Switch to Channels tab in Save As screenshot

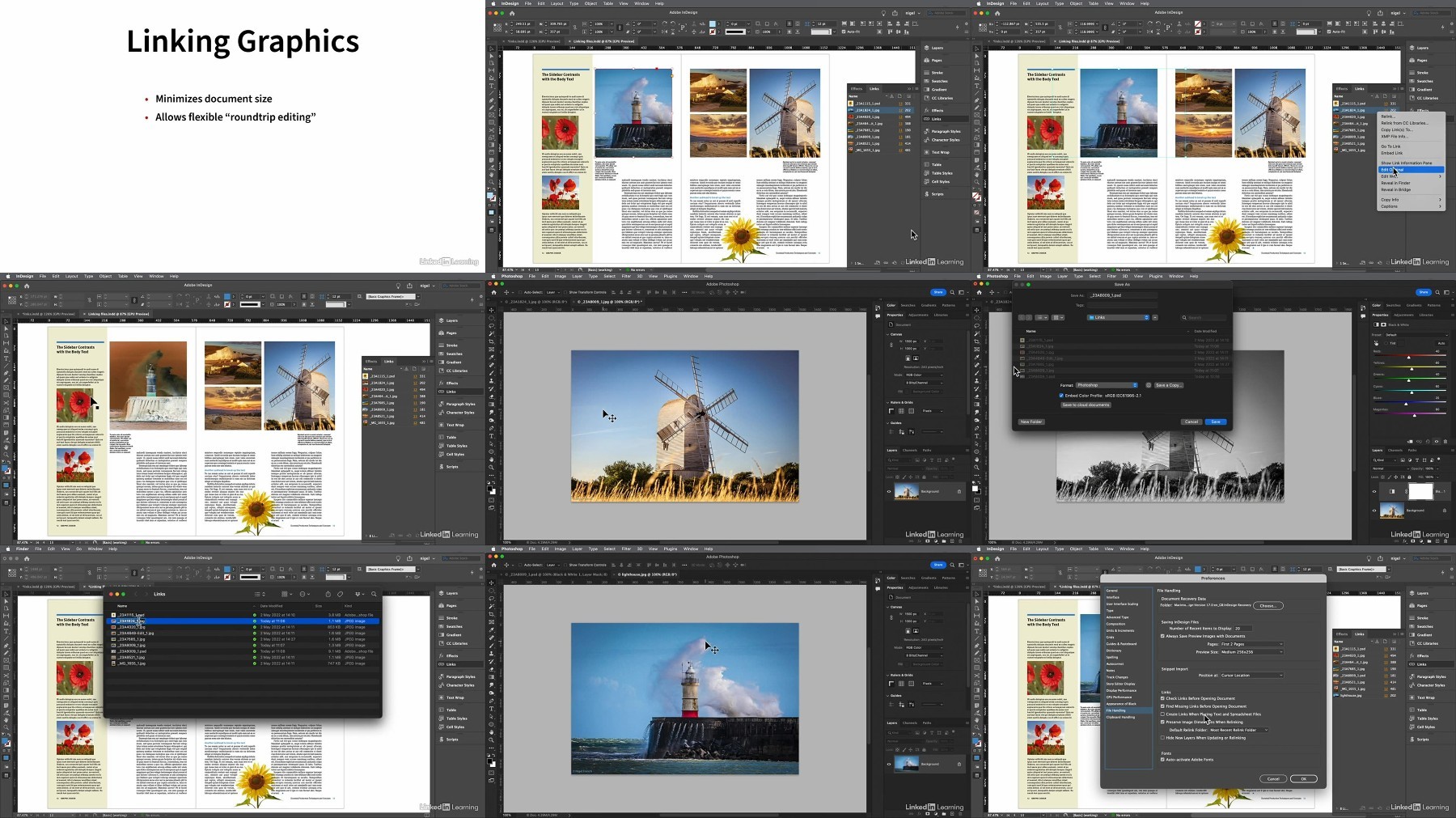click(1395, 450)
